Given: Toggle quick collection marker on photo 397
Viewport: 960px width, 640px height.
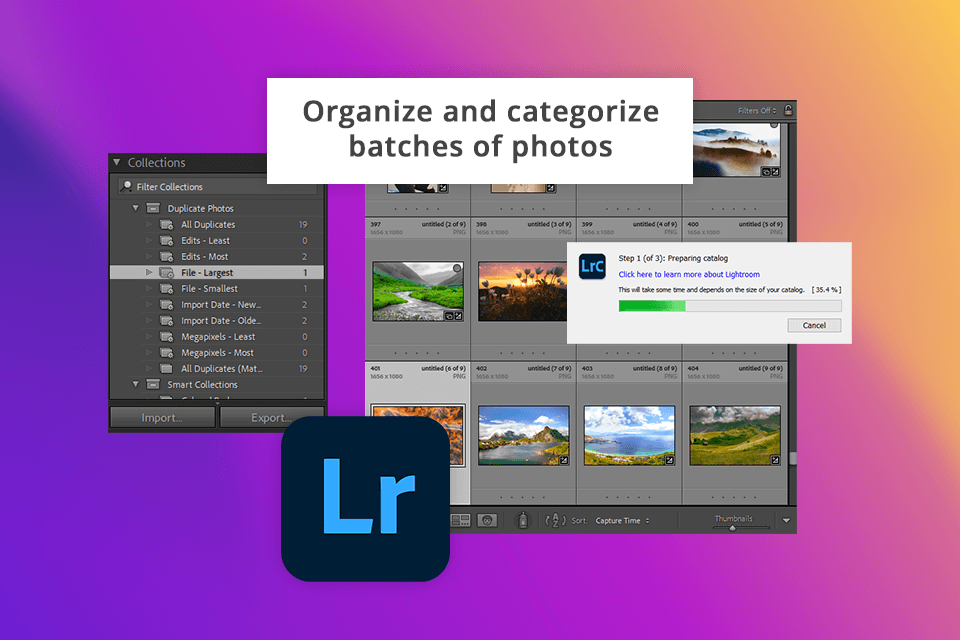Looking at the screenshot, I should point(457,268).
